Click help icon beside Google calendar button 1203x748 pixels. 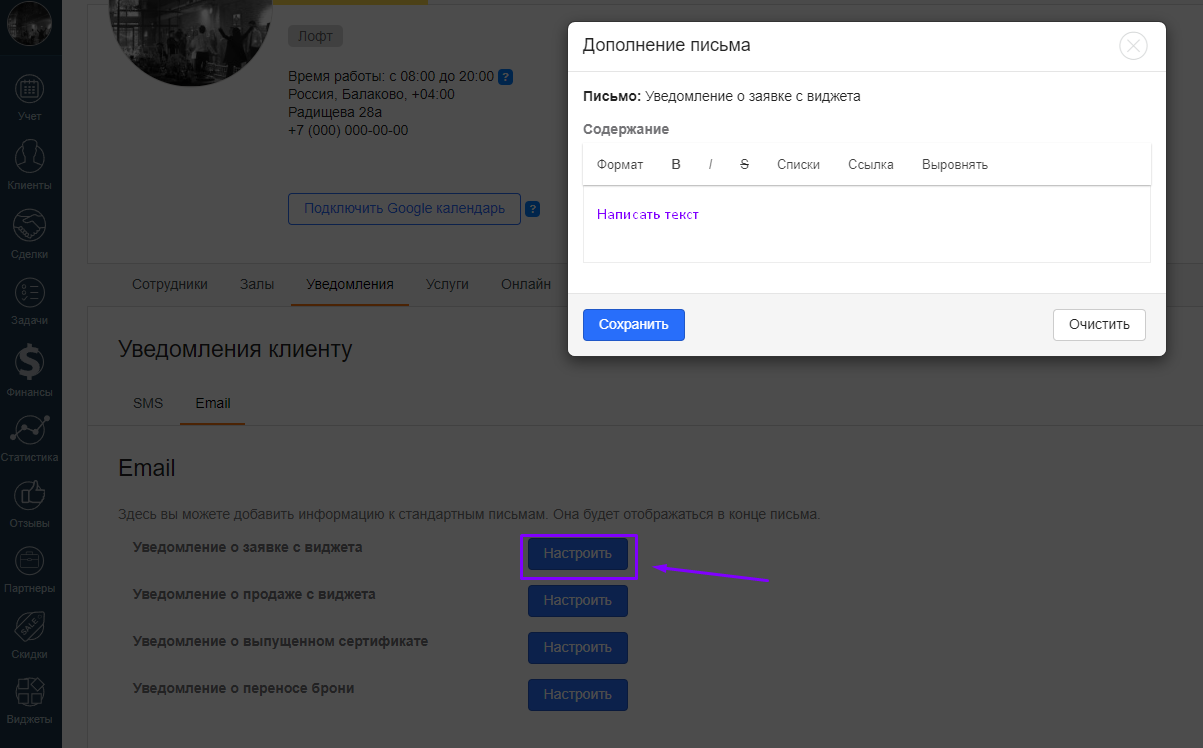533,209
